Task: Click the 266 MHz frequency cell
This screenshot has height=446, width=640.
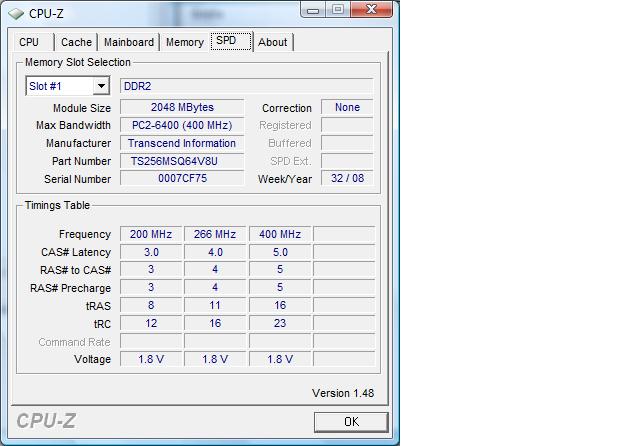Action: pos(215,234)
